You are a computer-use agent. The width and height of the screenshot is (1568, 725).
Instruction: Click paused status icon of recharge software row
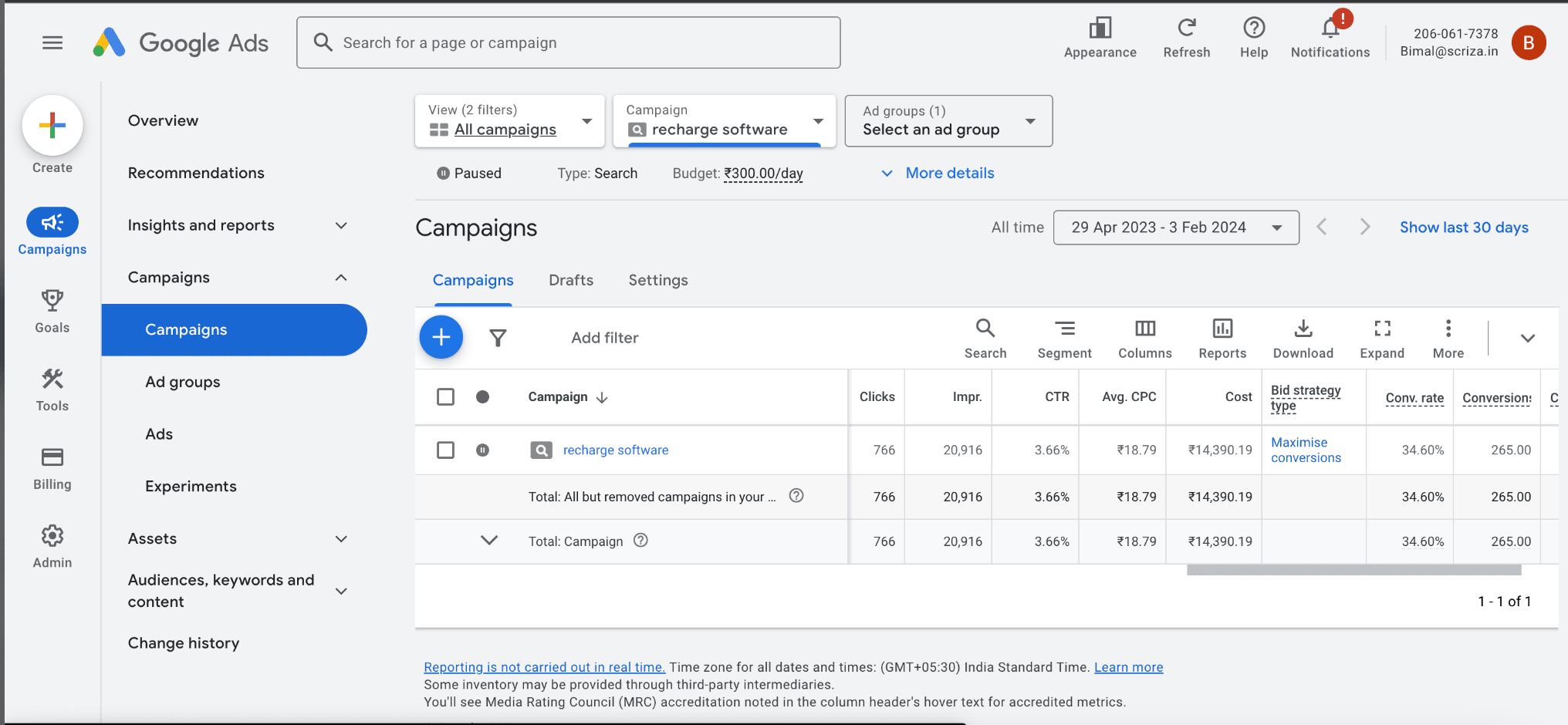click(x=482, y=450)
